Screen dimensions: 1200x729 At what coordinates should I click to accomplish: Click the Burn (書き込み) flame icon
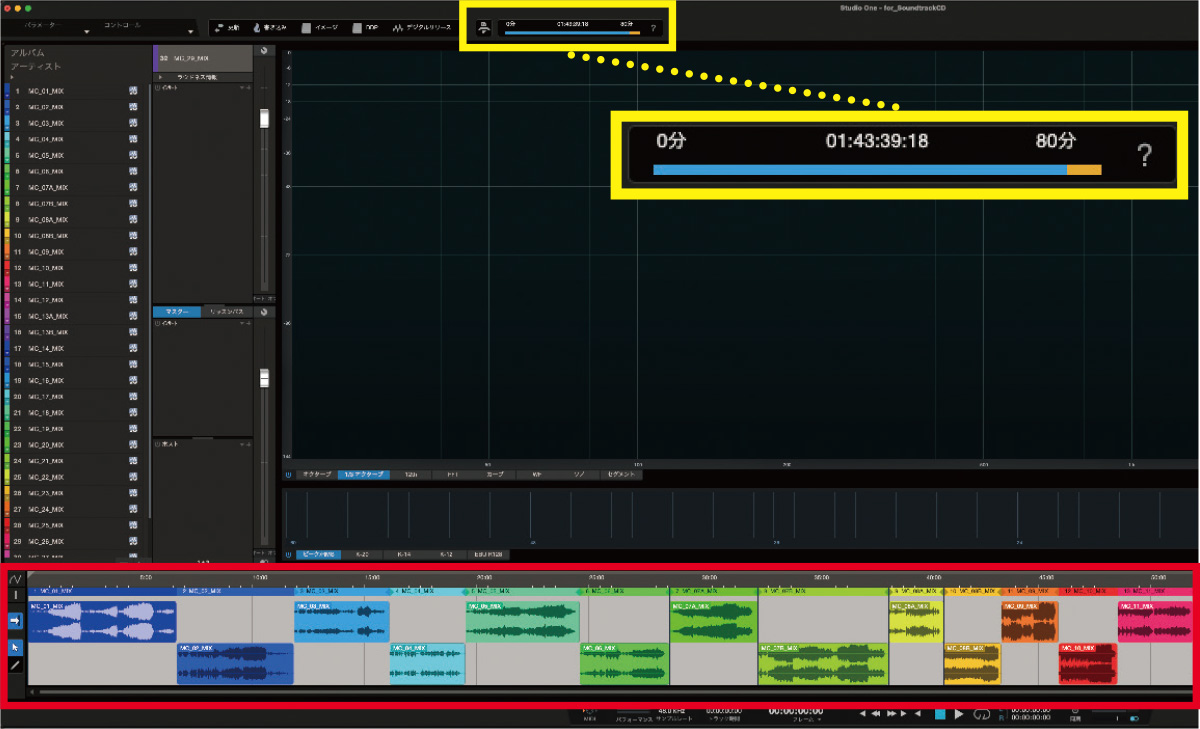click(x=258, y=28)
